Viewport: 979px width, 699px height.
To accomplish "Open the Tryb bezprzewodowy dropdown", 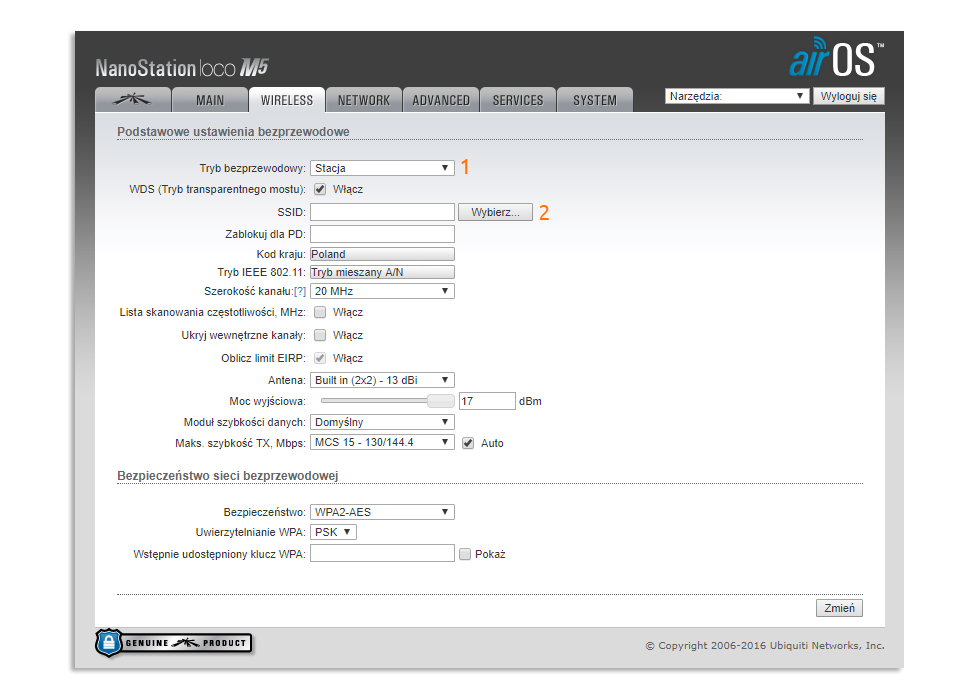I will [x=382, y=168].
